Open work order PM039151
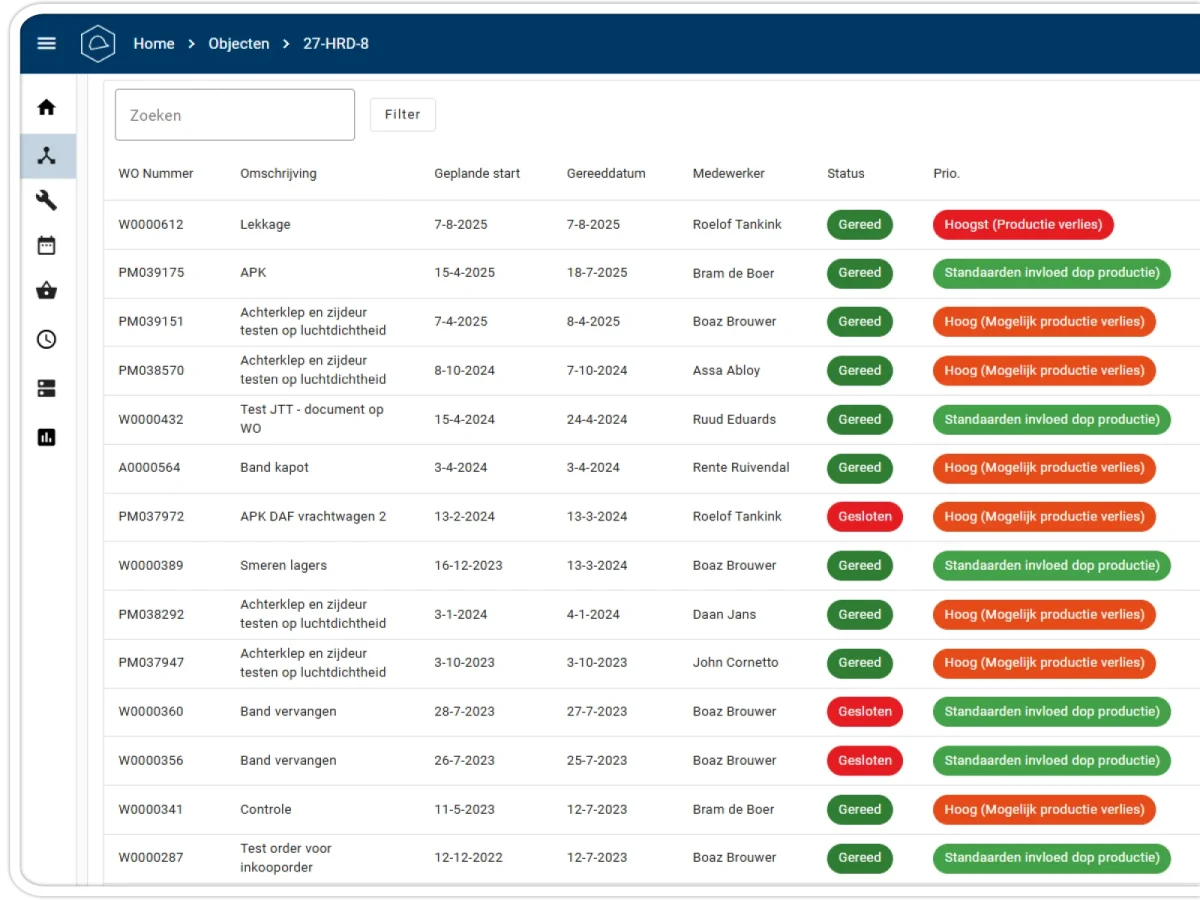 [151, 321]
